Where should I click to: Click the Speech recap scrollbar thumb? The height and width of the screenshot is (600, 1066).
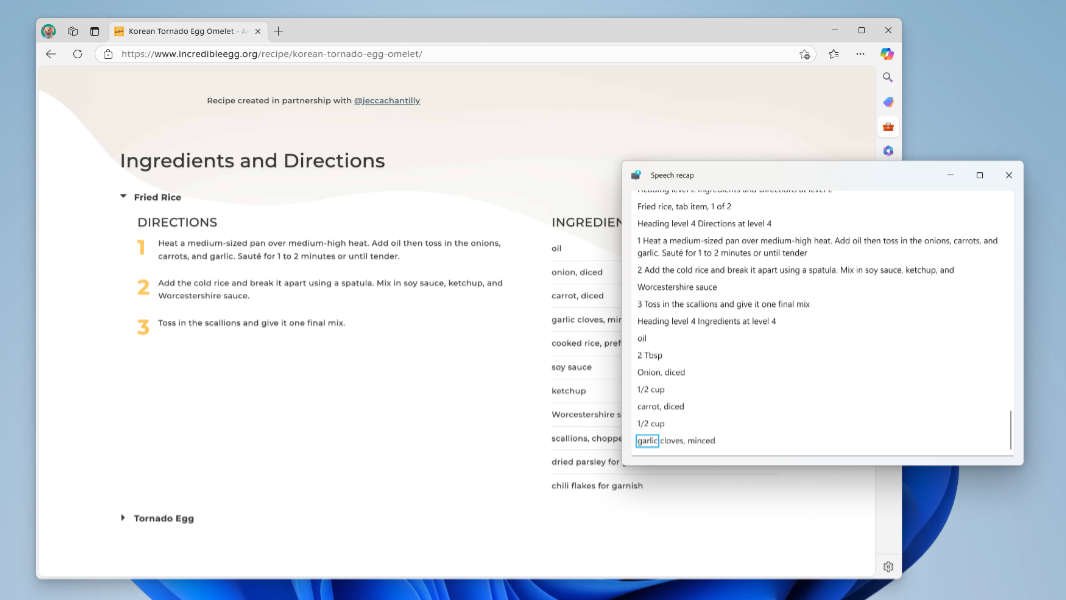tap(1010, 430)
